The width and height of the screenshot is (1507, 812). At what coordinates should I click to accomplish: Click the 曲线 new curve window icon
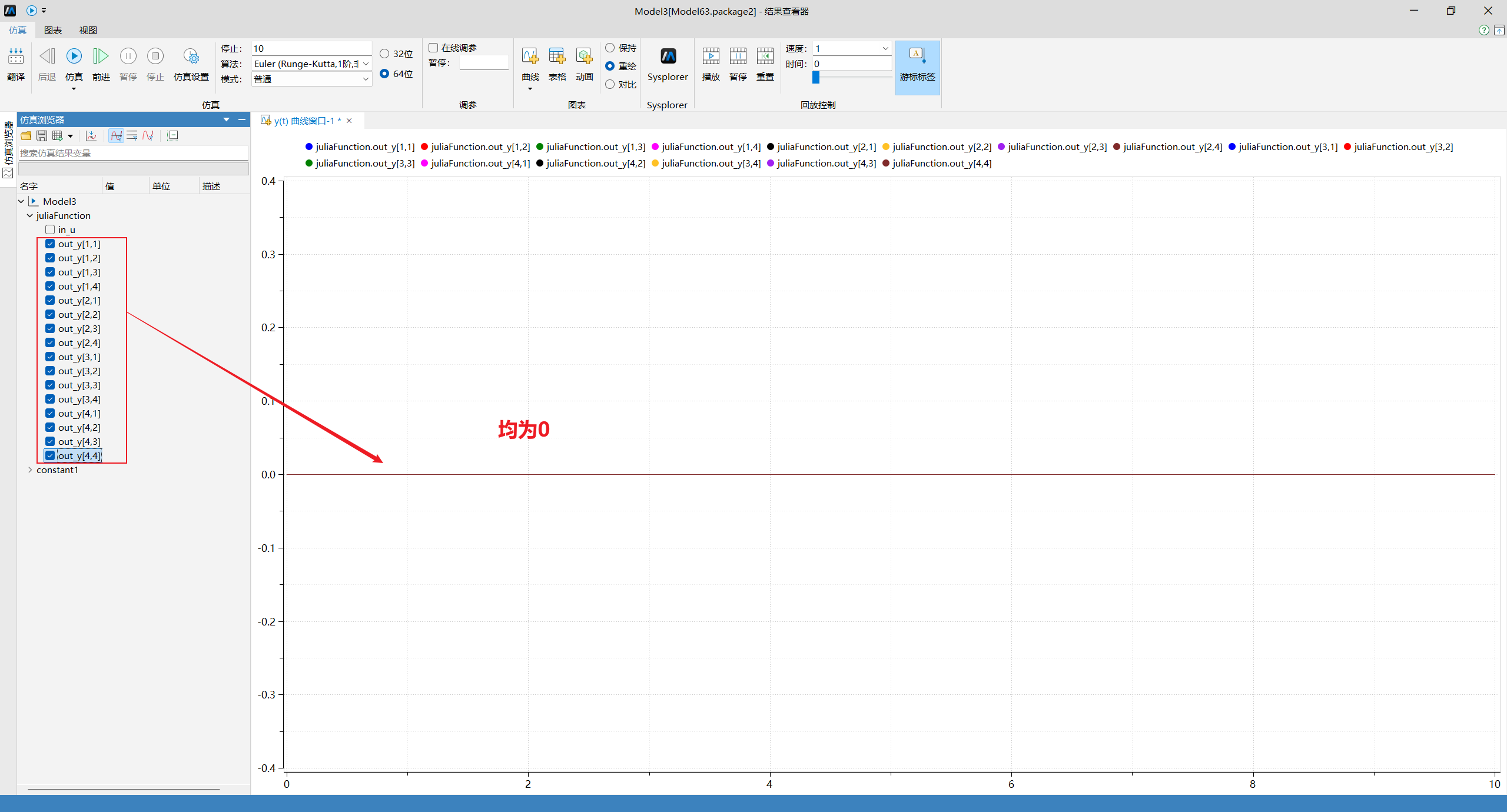[530, 56]
